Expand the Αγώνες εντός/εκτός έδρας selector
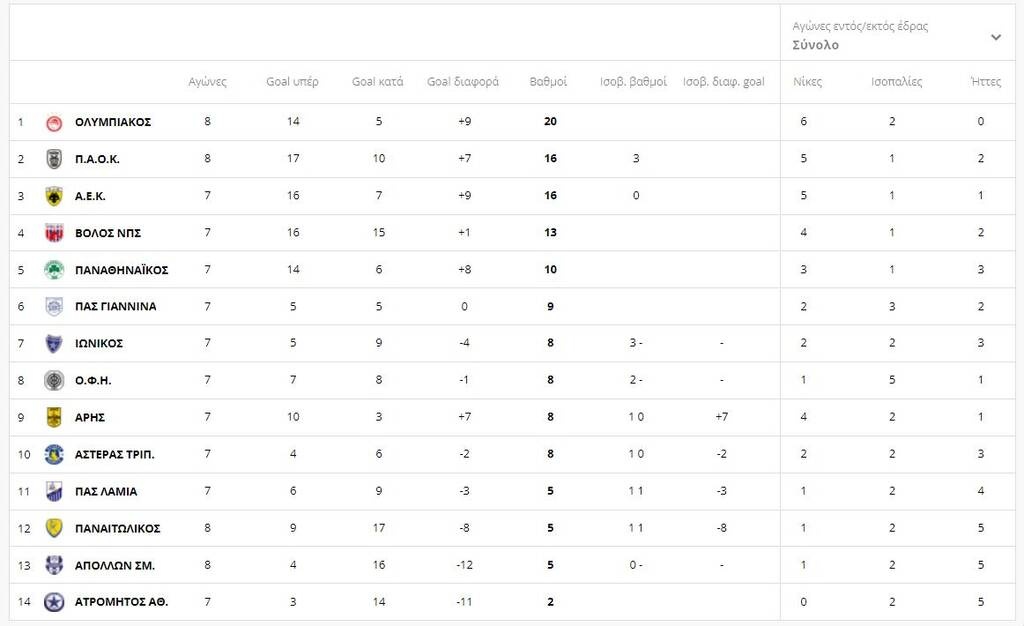1024x626 pixels. [x=860, y=27]
